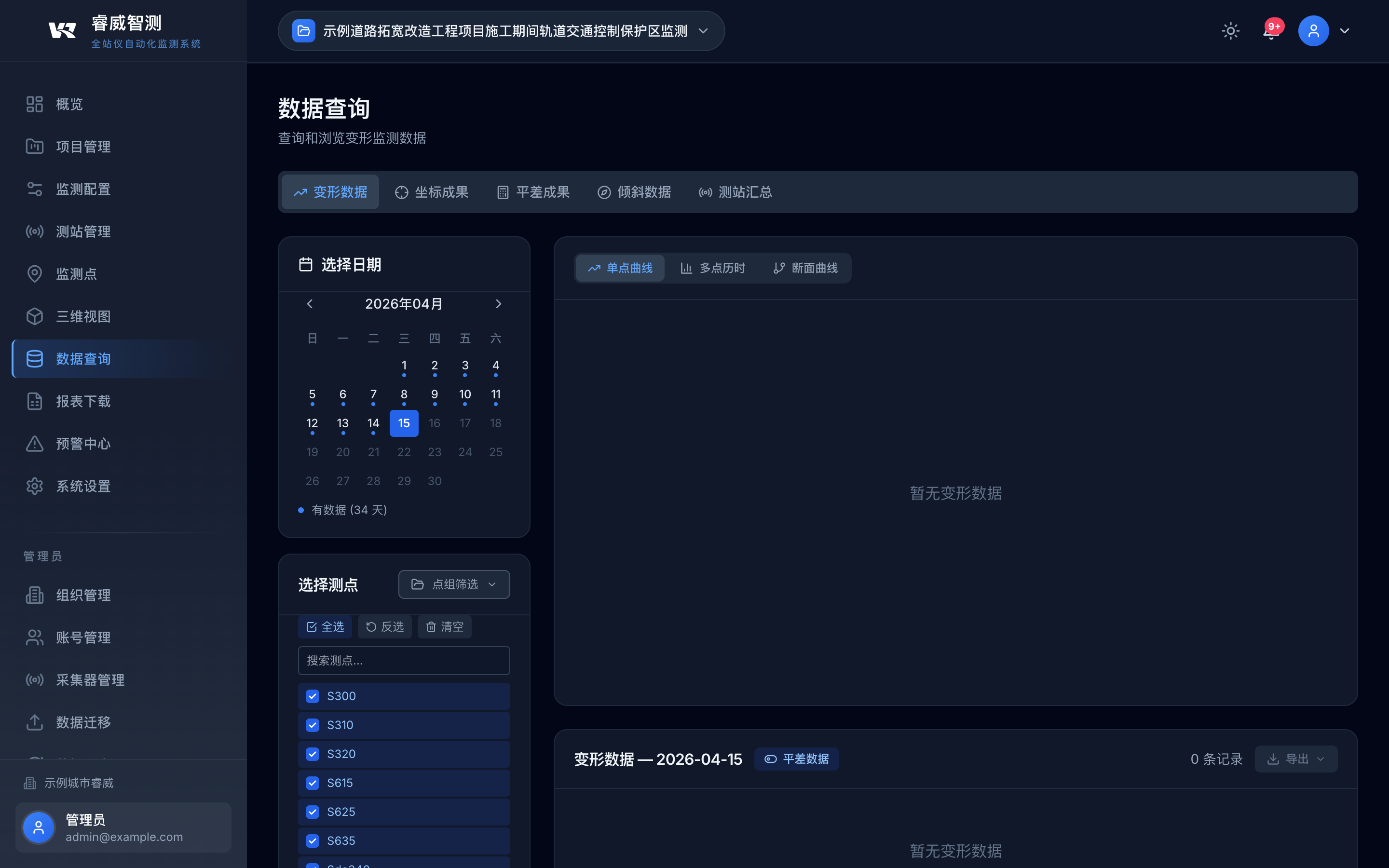Open the 采集器管理 collector management page
The image size is (1389, 868).
pyautogui.click(x=90, y=680)
